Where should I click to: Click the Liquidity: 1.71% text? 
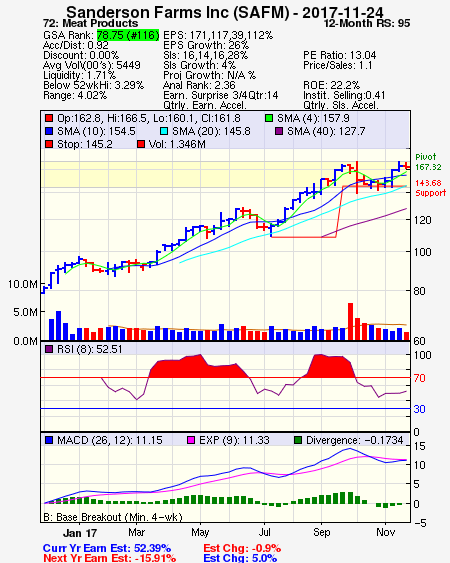click(x=79, y=75)
